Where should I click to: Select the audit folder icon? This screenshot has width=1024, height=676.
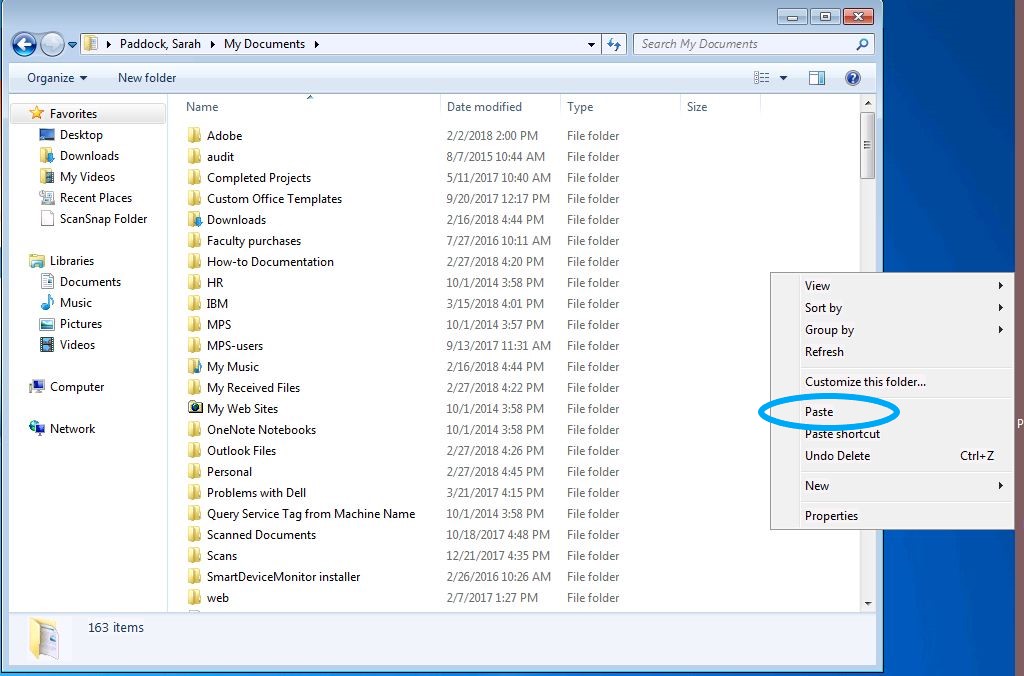(x=194, y=156)
